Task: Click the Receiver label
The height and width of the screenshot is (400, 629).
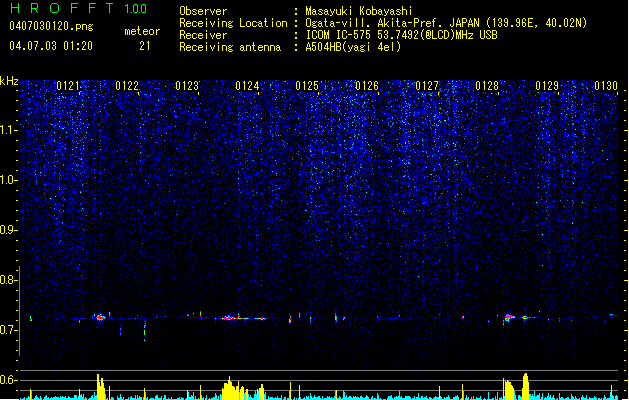Action: tap(203, 35)
